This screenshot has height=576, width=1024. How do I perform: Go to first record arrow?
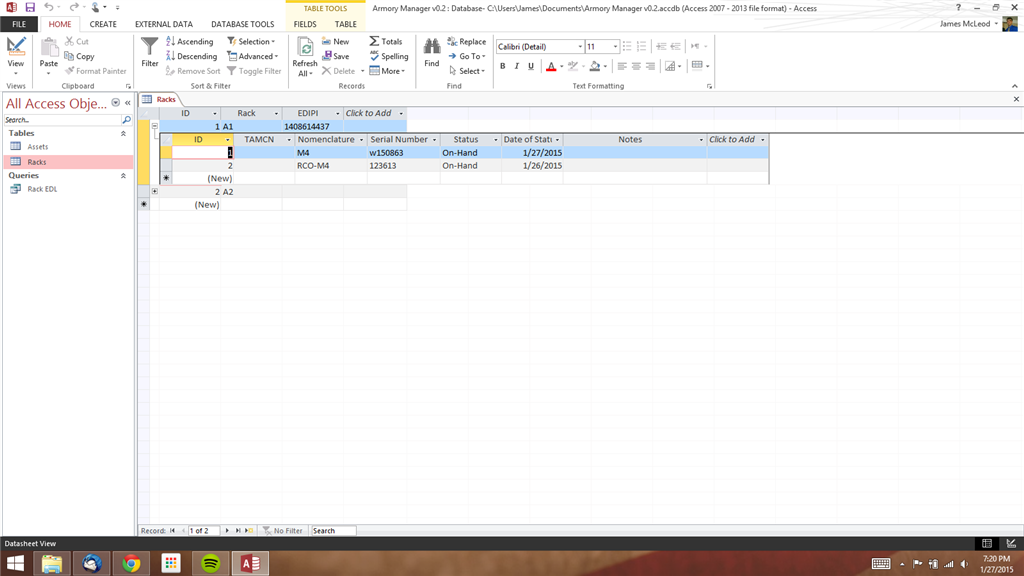click(172, 530)
